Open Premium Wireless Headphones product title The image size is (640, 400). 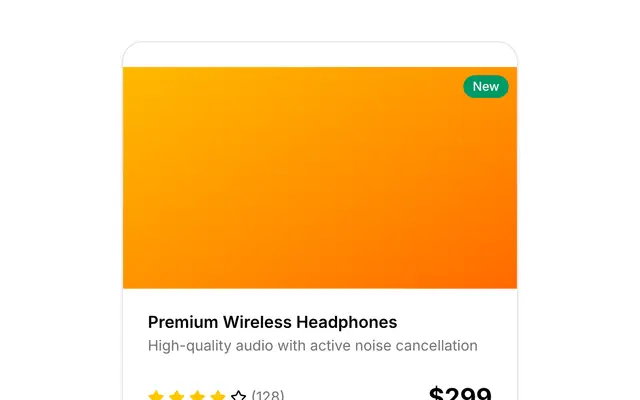[x=272, y=322]
